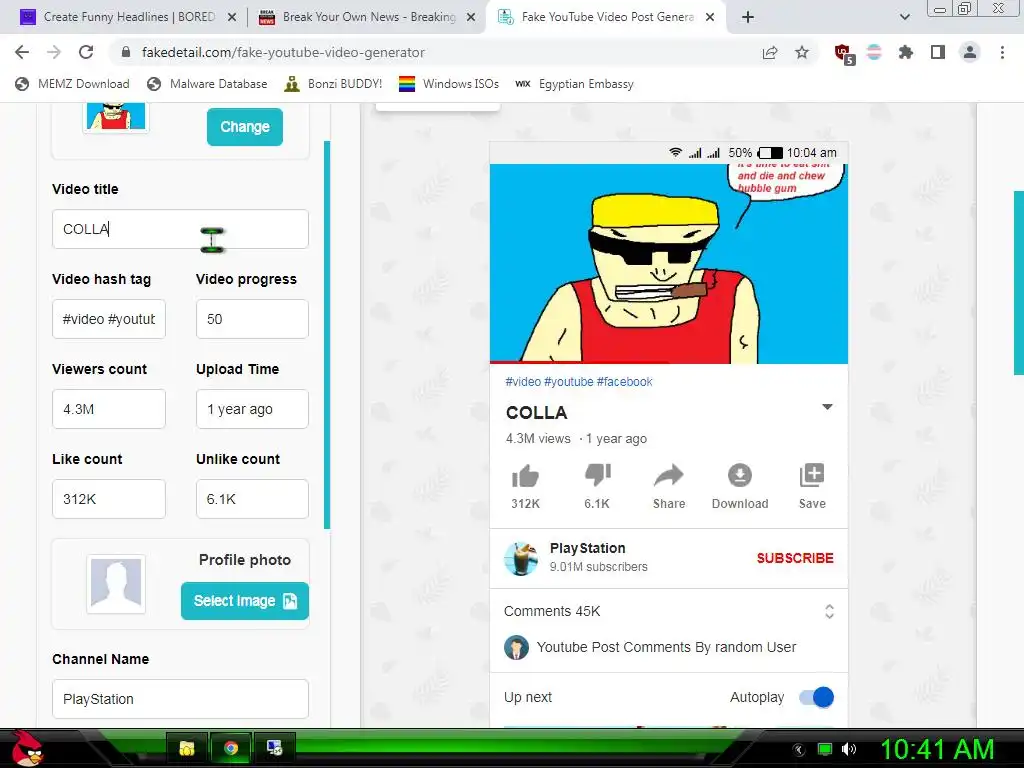Click the '4.3M views' text in preview

coord(538,439)
